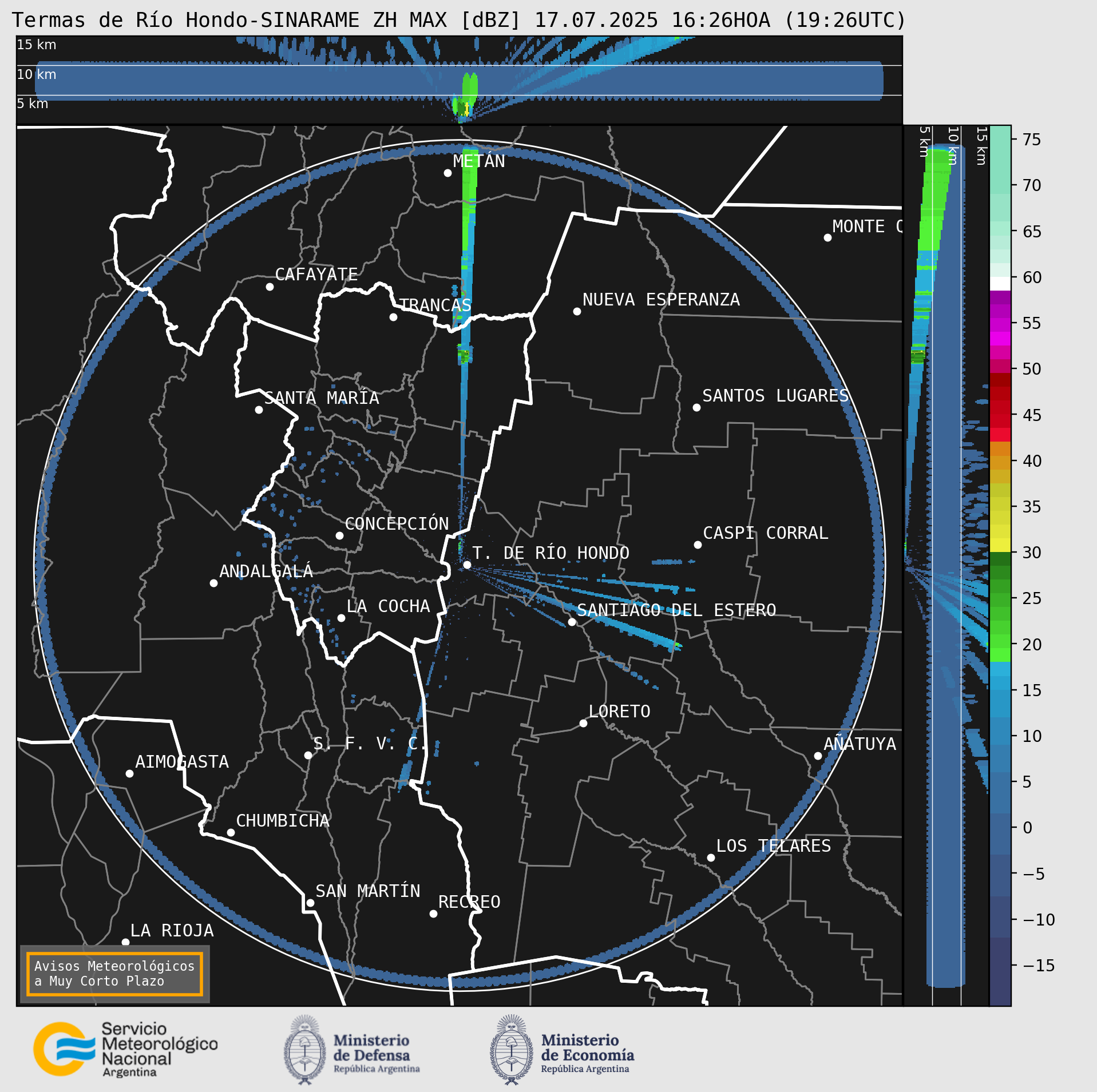
Task: Click the green echo in side cross-section panel
Action: tap(934, 200)
